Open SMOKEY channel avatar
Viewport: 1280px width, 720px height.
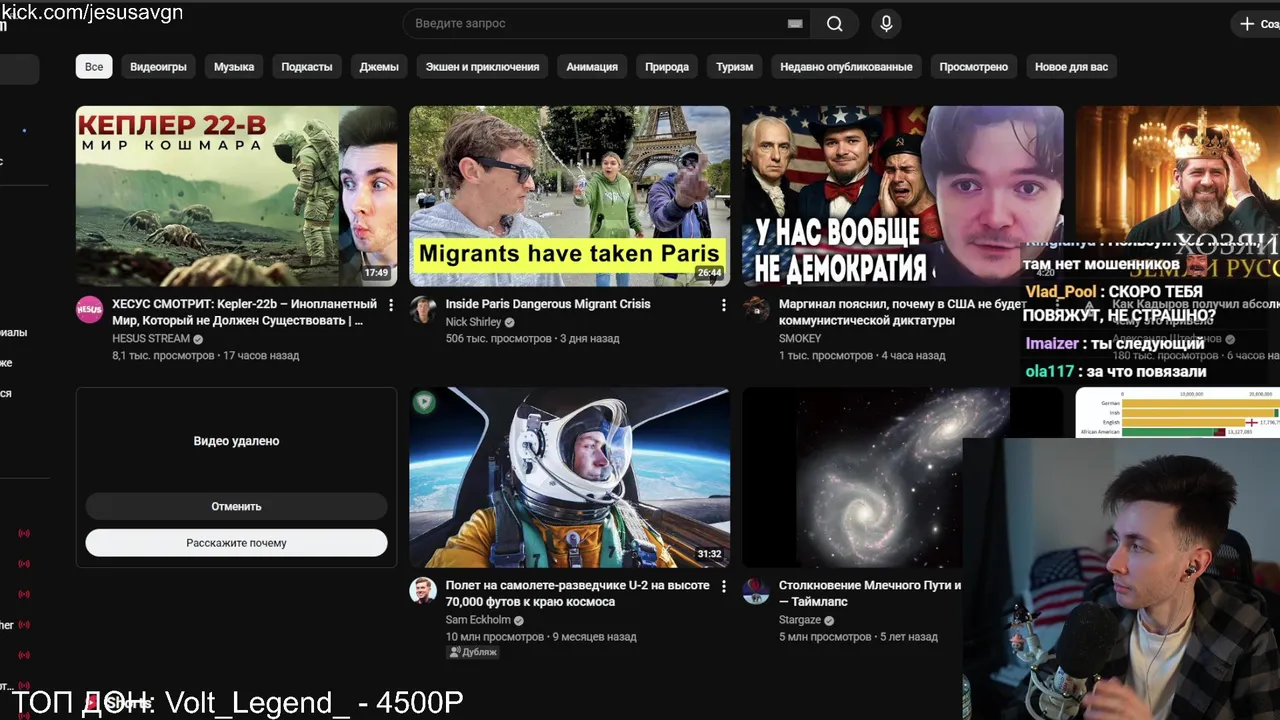tap(756, 310)
